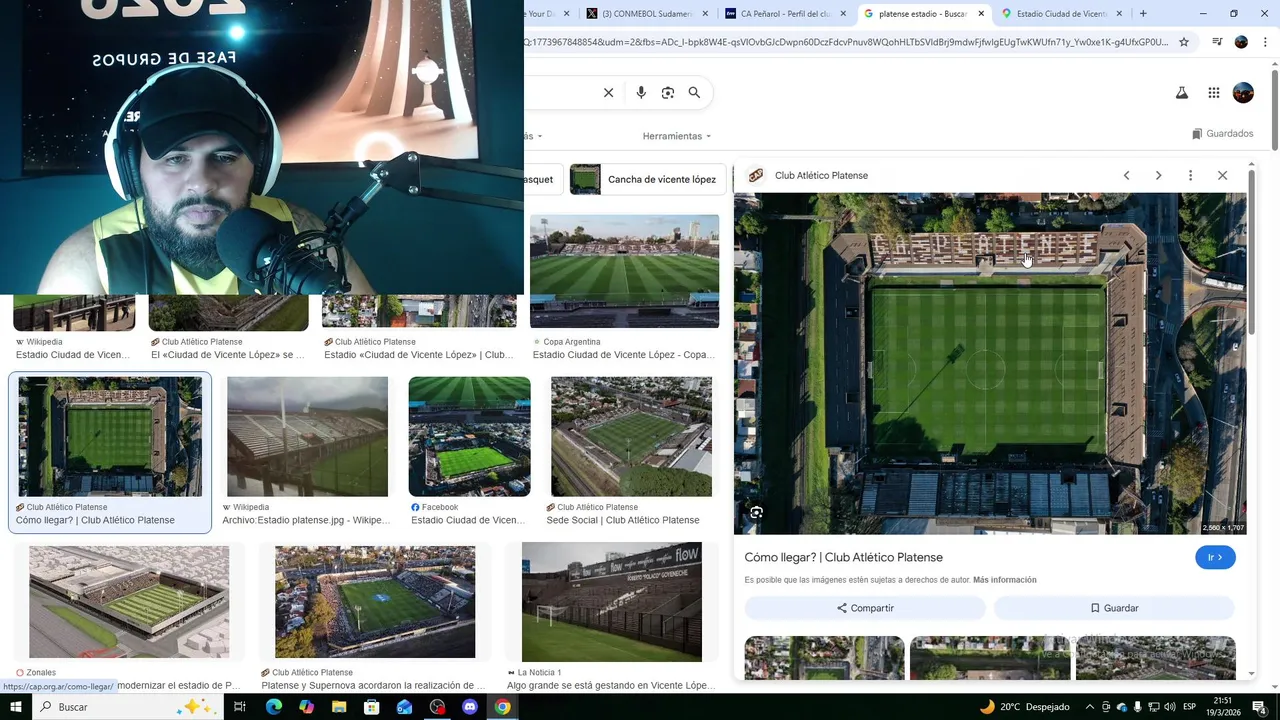Open the Google apps grid
The height and width of the screenshot is (720, 1280).
[x=1213, y=93]
